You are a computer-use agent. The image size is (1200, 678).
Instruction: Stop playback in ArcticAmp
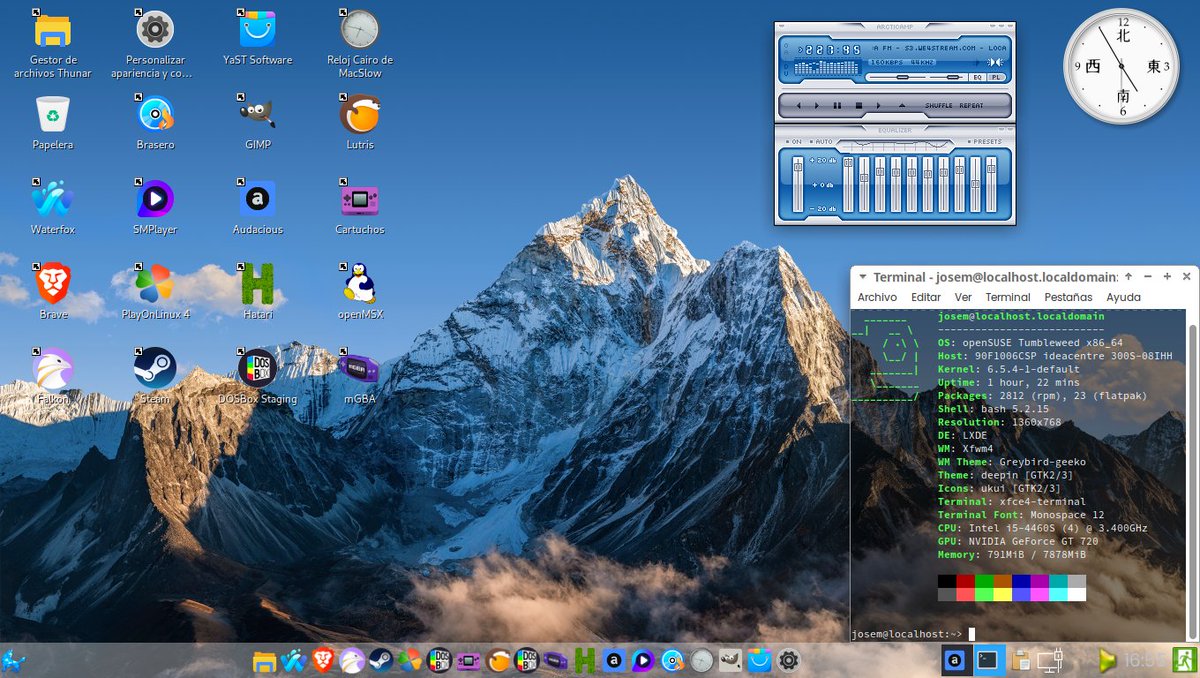(x=859, y=106)
